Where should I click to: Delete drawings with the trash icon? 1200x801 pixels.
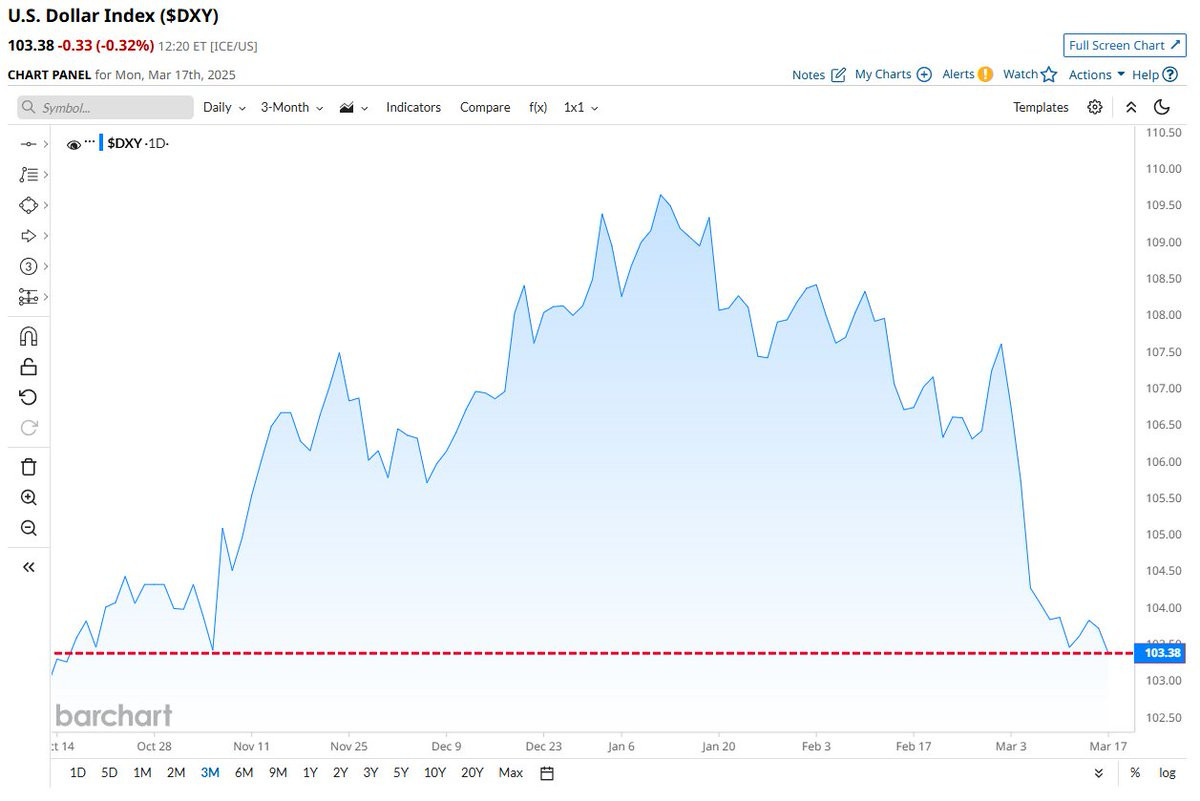28,467
